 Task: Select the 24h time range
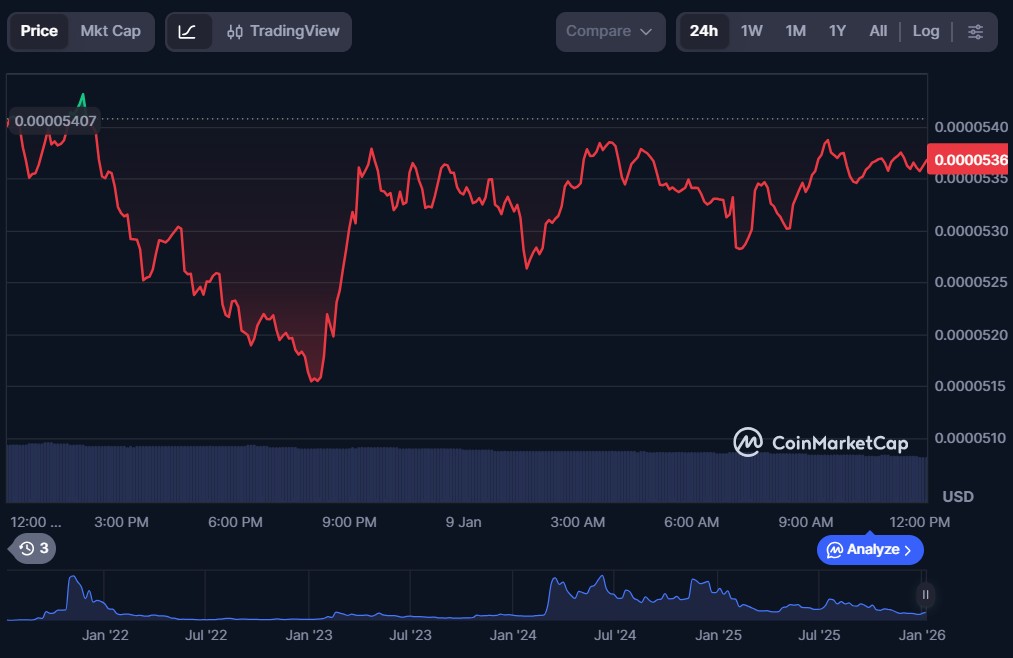(703, 31)
